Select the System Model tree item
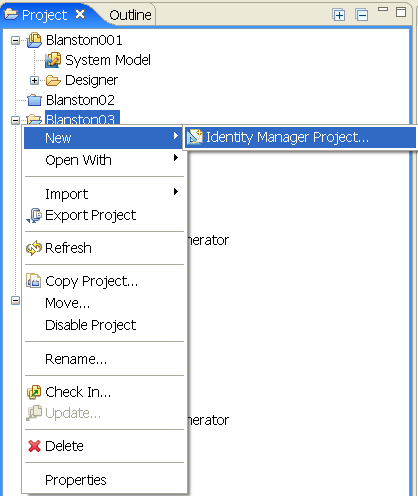 pos(108,60)
